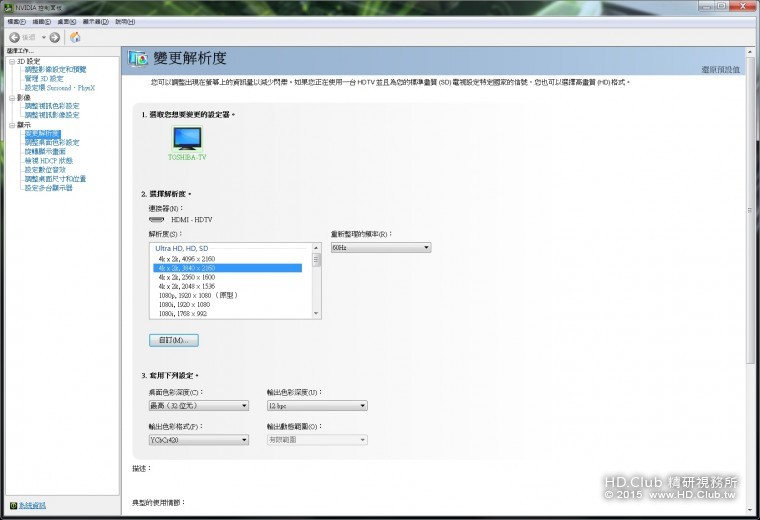This screenshot has height=520, width=760.
Task: Select resolution 1080p, 1920 x 1080 (原型)
Action: pyautogui.click(x=228, y=296)
